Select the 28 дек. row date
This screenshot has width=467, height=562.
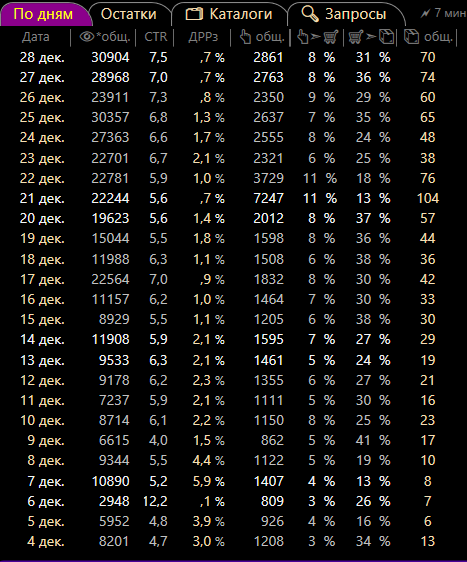pyautogui.click(x=42, y=57)
